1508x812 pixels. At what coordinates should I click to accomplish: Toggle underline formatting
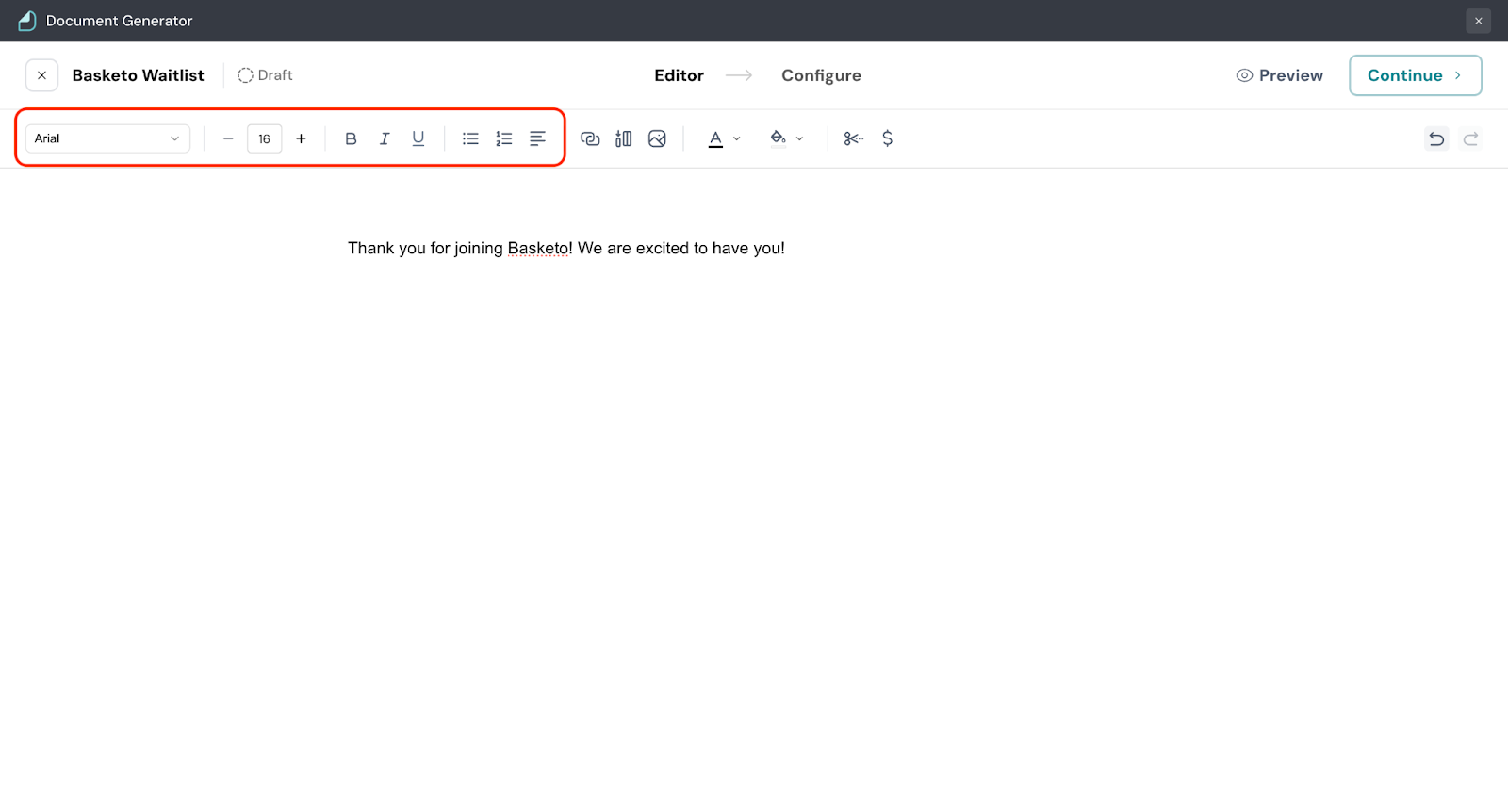tap(418, 138)
